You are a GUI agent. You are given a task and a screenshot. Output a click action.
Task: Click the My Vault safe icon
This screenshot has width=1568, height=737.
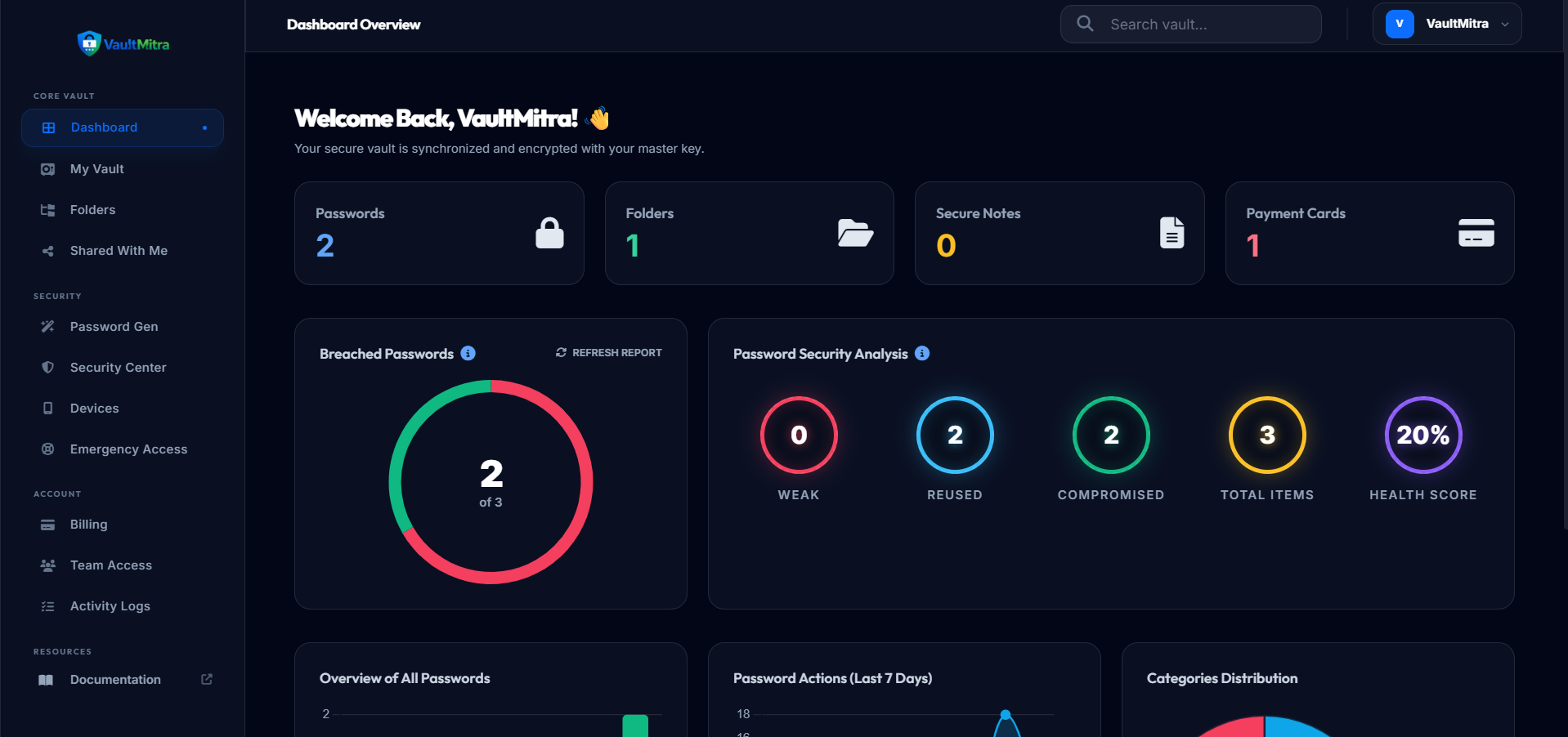pyautogui.click(x=47, y=169)
